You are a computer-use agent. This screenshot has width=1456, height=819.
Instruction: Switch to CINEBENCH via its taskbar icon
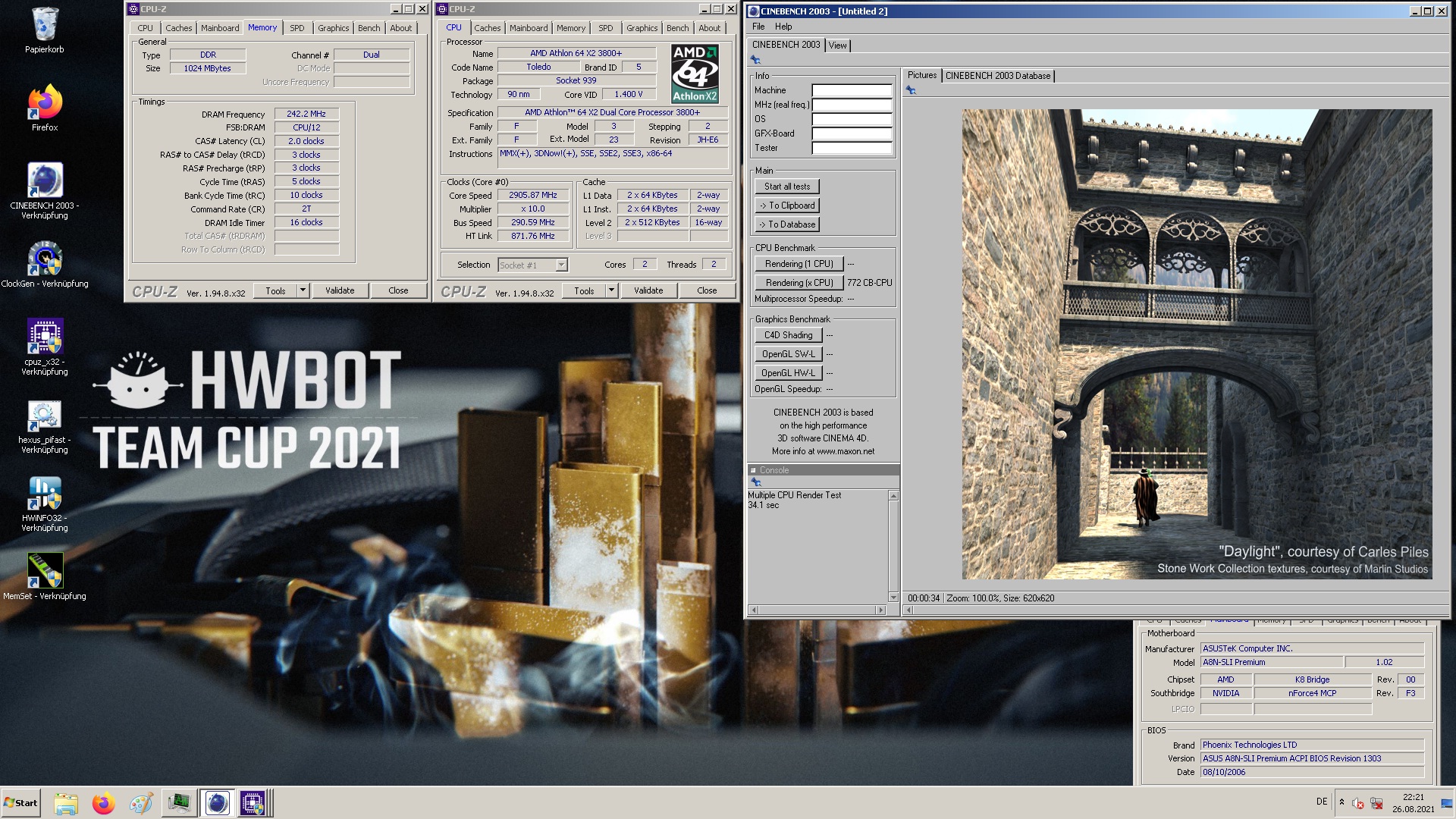click(x=217, y=803)
